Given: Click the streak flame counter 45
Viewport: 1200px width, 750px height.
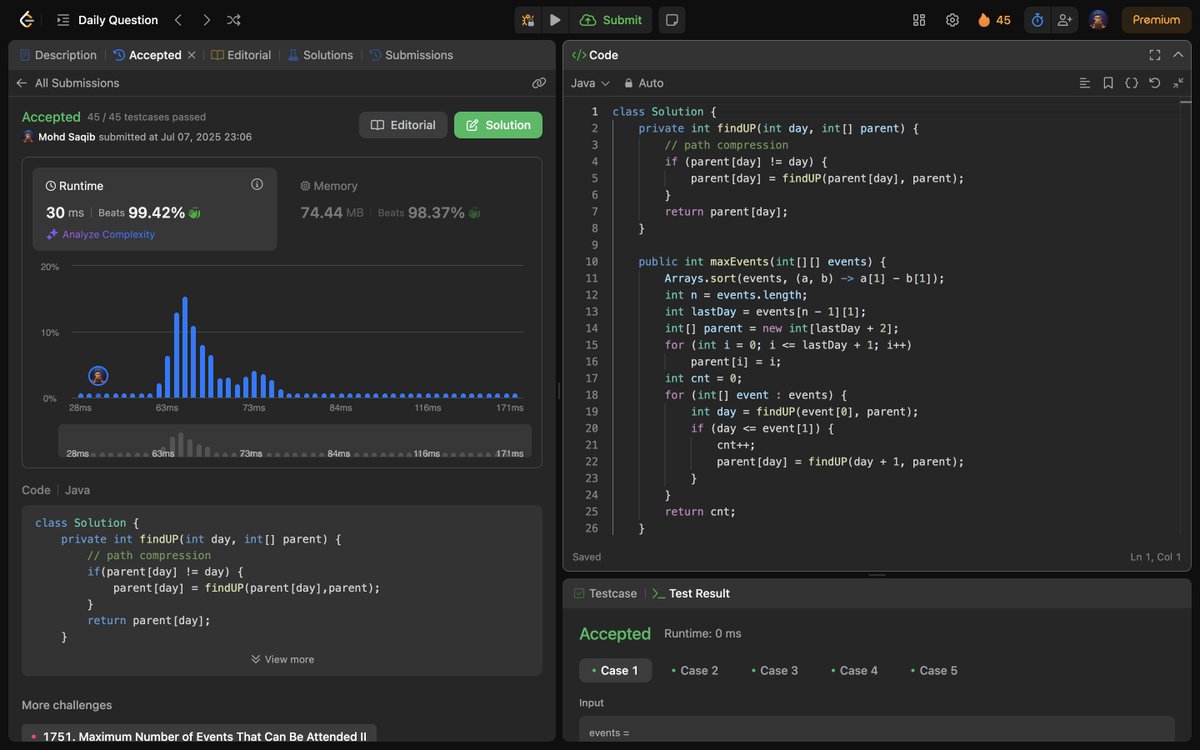Looking at the screenshot, I should 994,20.
